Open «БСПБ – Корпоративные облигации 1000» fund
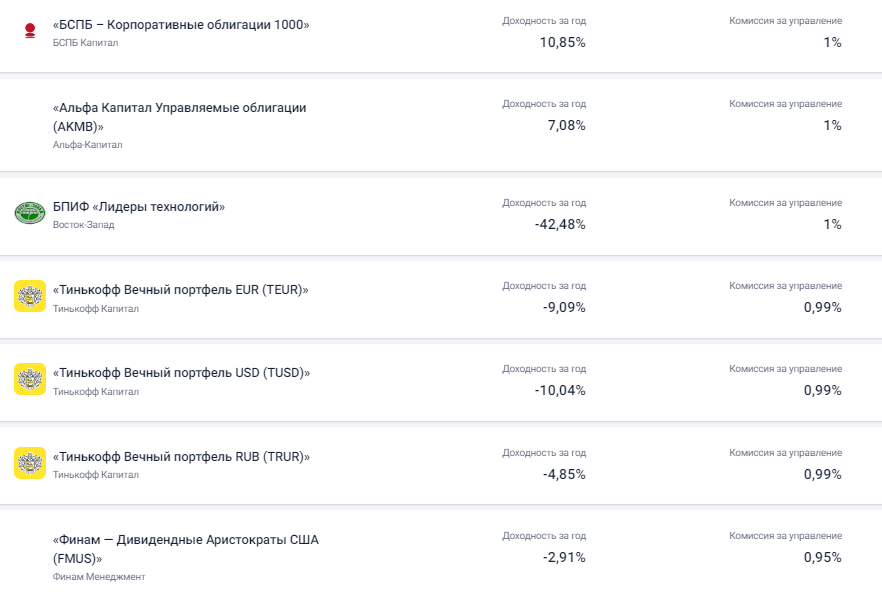This screenshot has width=882, height=600. pos(181,24)
